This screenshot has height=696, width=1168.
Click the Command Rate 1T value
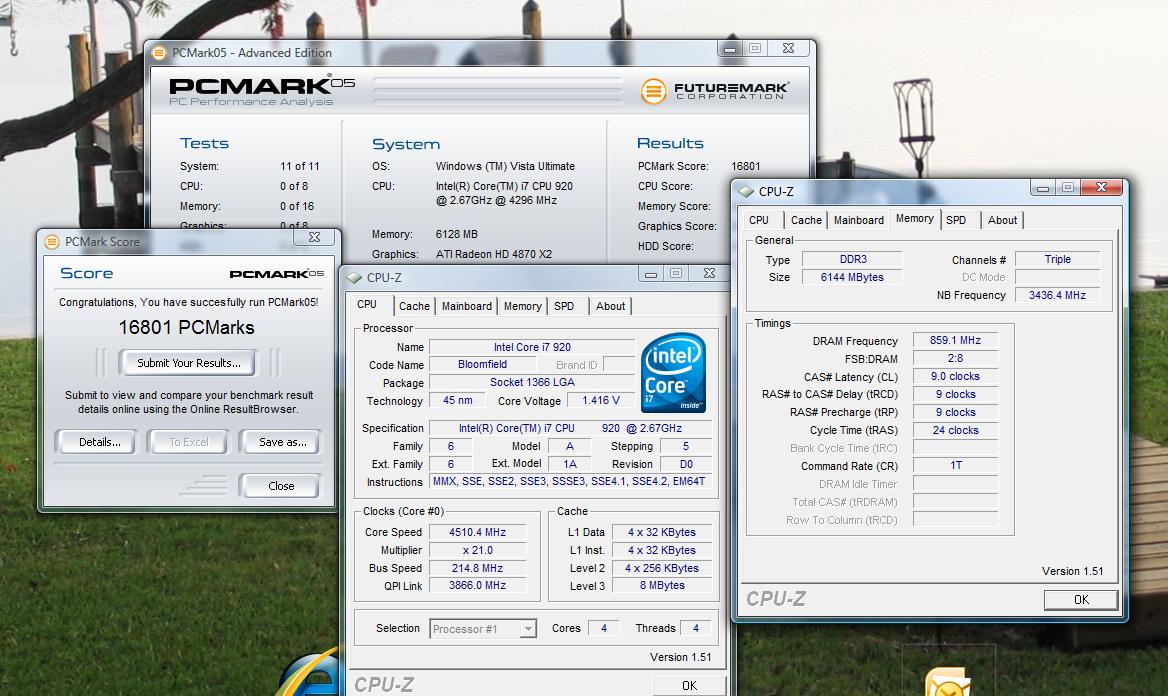(955, 465)
